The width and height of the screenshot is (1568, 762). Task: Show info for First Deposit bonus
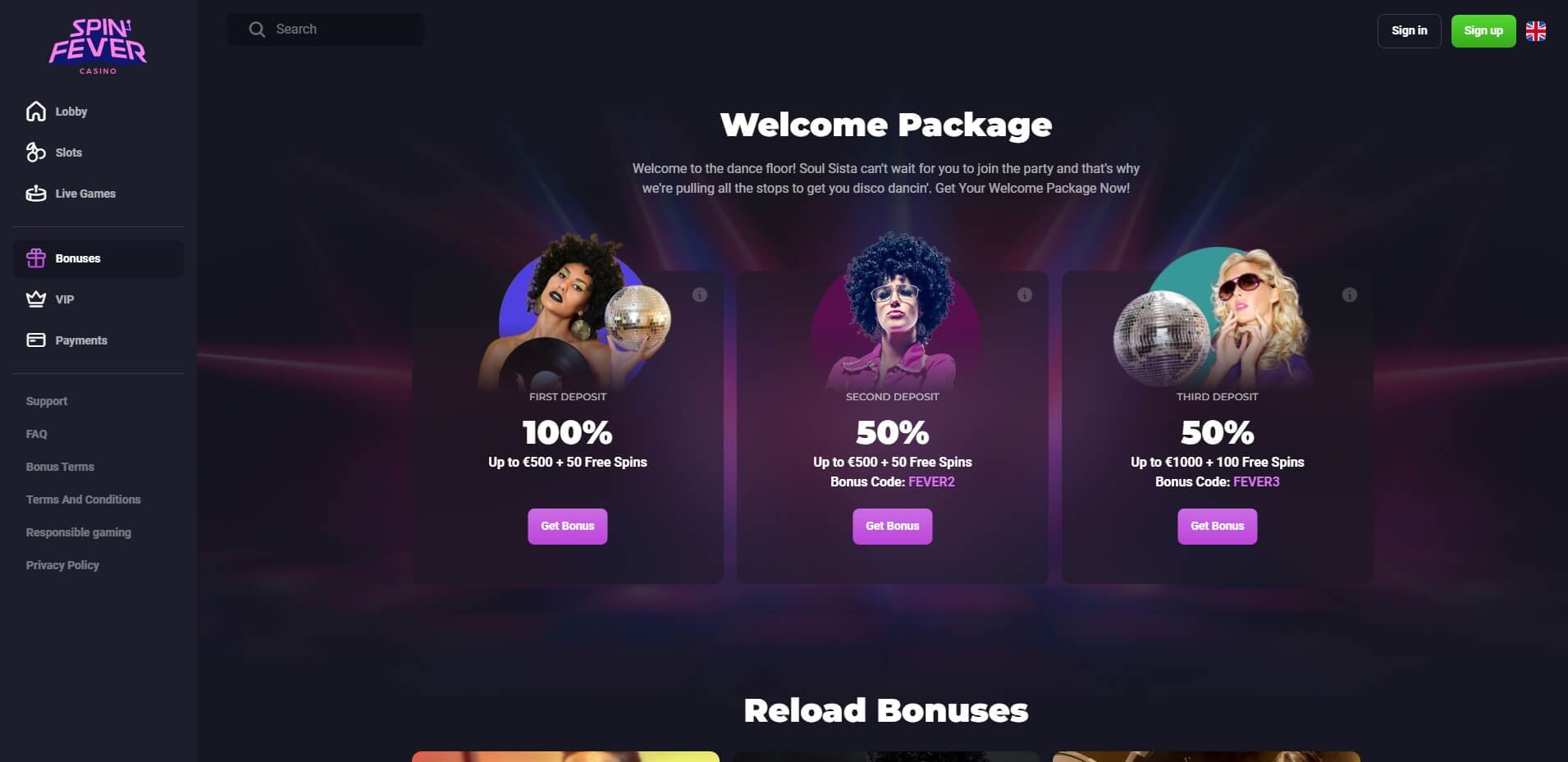700,294
